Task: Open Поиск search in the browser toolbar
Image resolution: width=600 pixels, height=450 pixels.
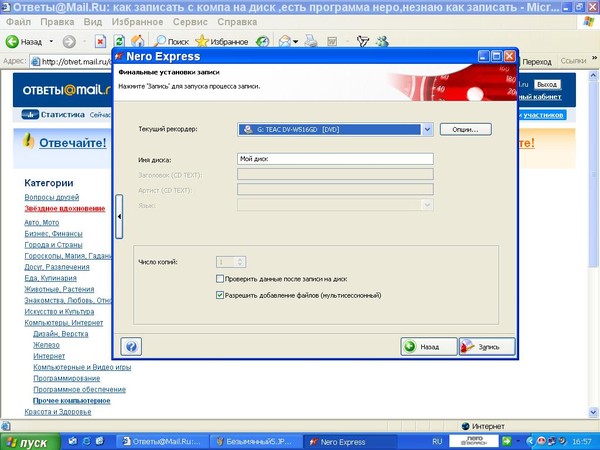Action: click(x=171, y=41)
